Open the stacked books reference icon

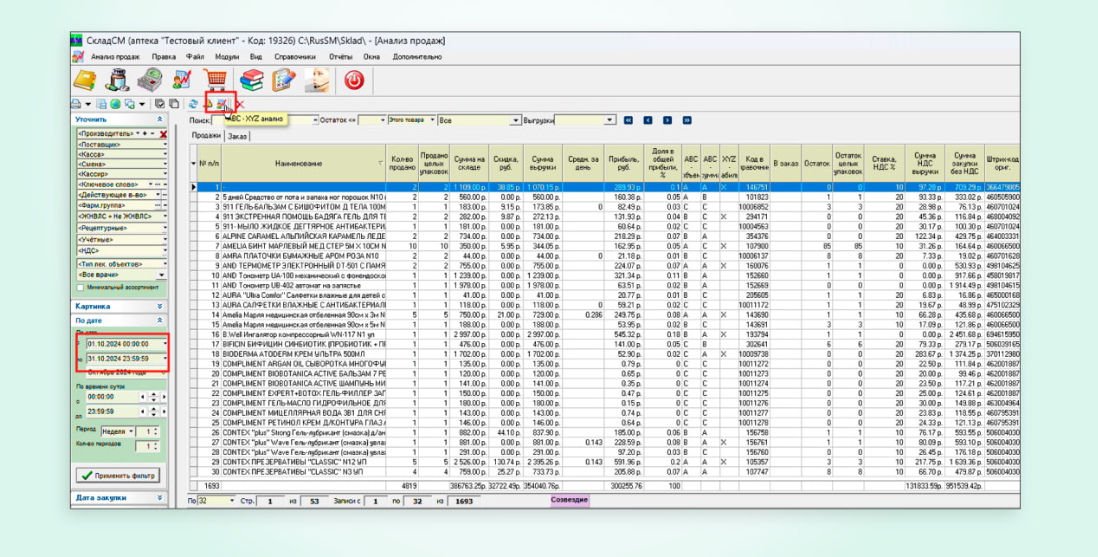(x=251, y=80)
